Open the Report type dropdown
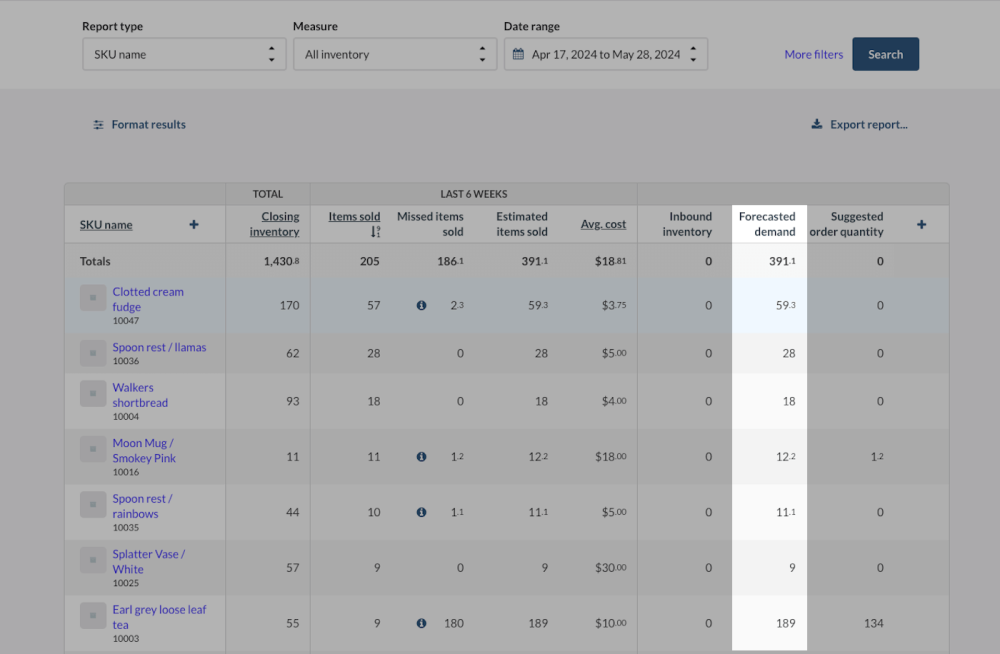The height and width of the screenshot is (654, 1000). pyautogui.click(x=184, y=54)
